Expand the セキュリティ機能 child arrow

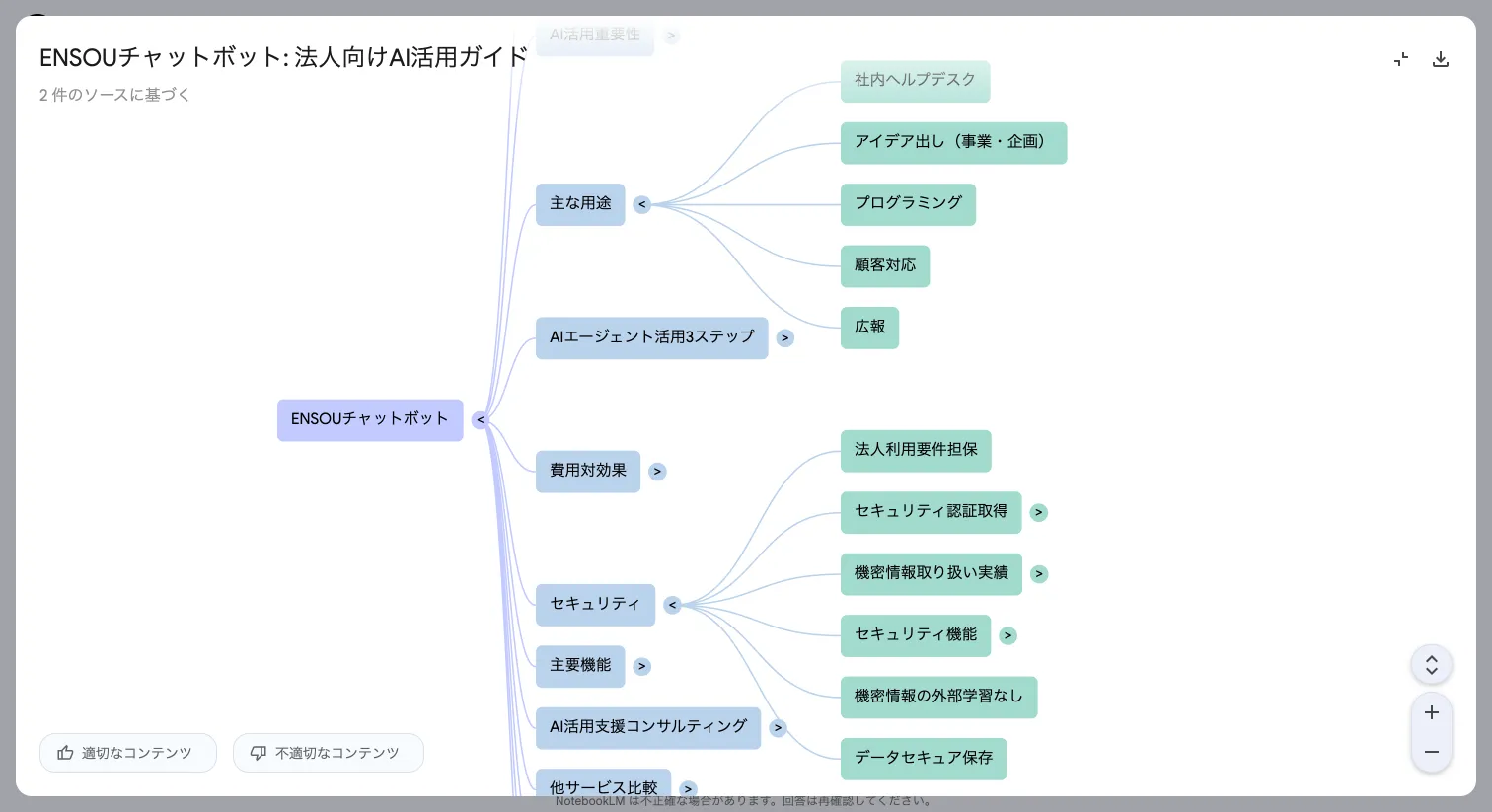point(1008,636)
